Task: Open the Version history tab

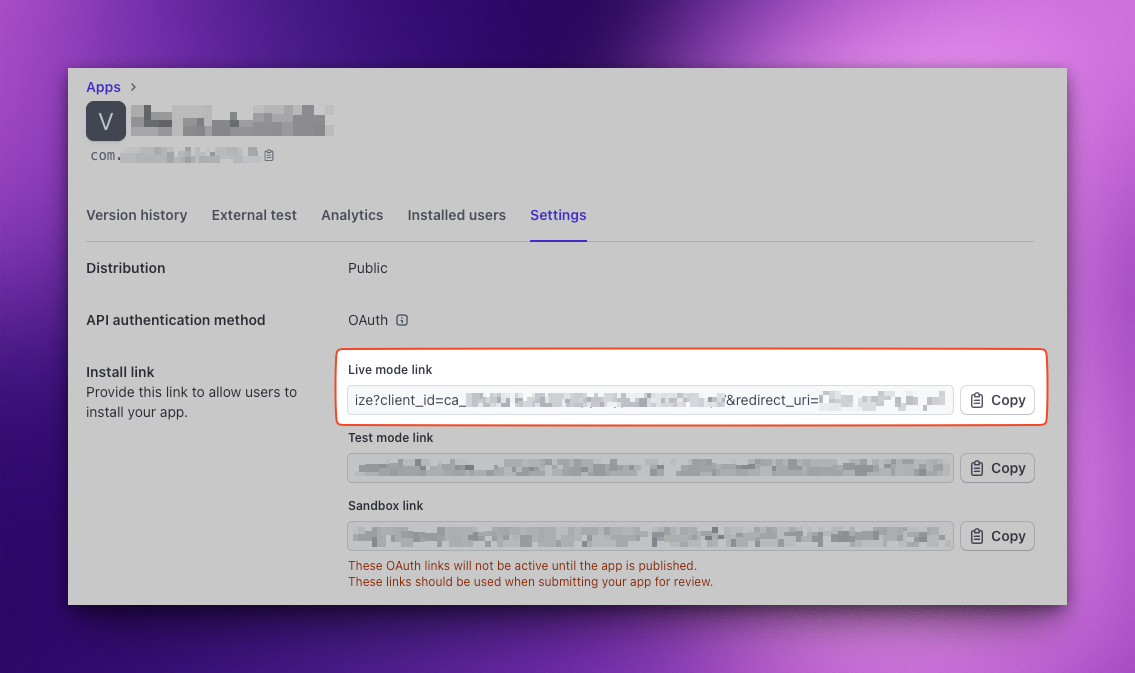Action: point(137,215)
